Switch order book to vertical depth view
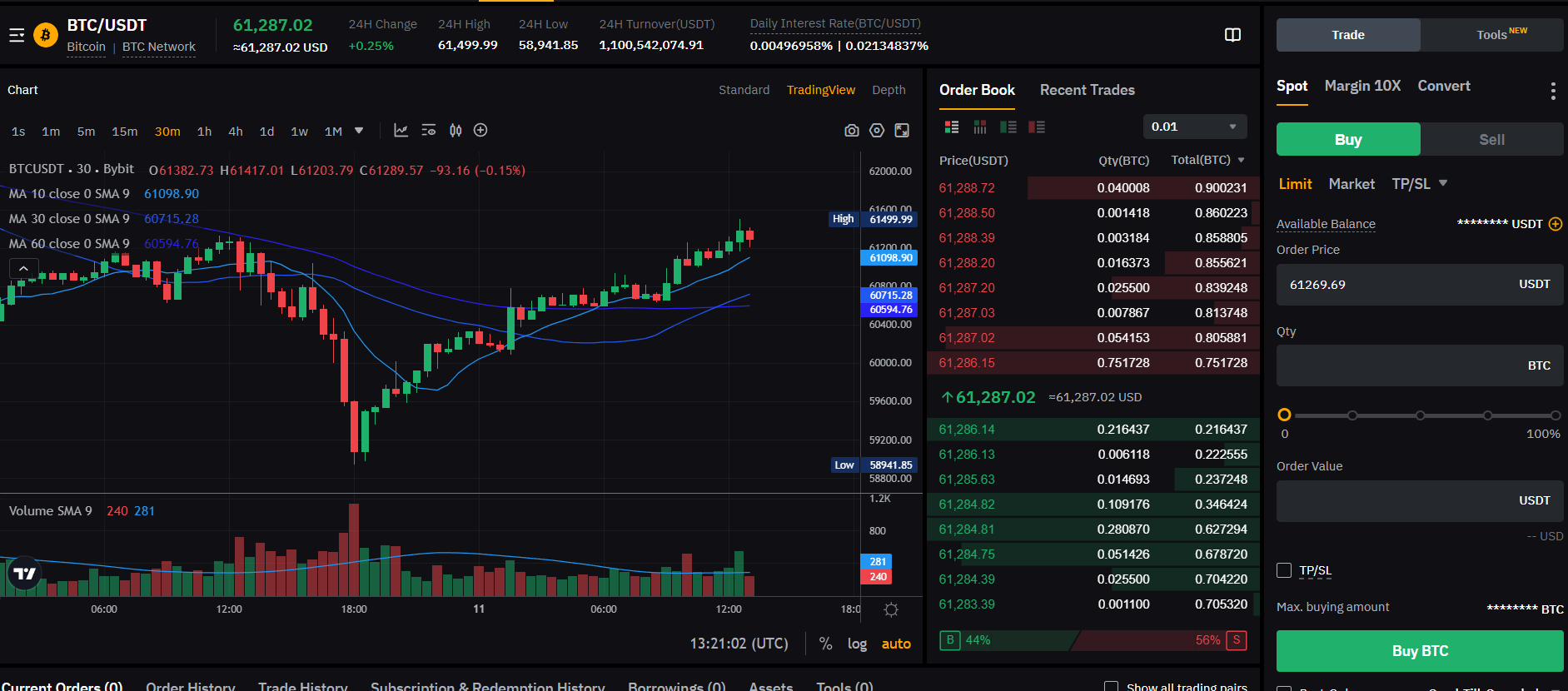The width and height of the screenshot is (1568, 691). 980,127
